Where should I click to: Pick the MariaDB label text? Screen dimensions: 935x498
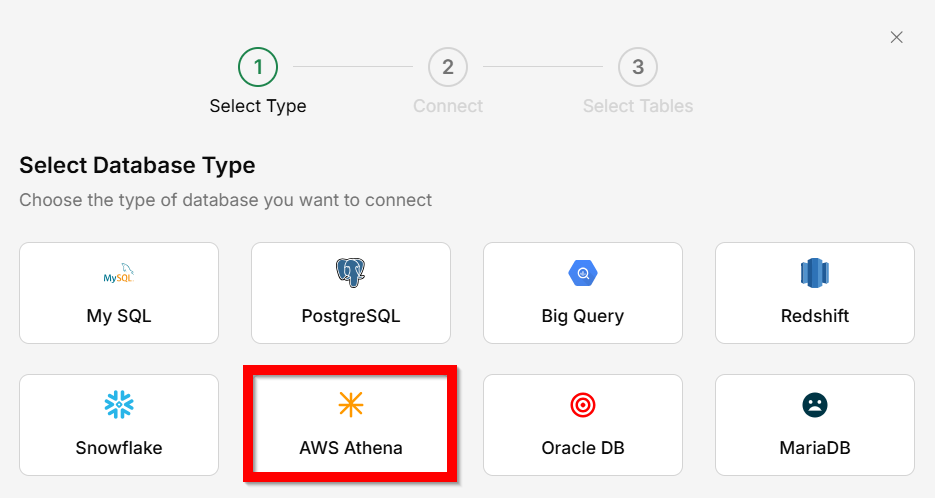click(x=815, y=448)
